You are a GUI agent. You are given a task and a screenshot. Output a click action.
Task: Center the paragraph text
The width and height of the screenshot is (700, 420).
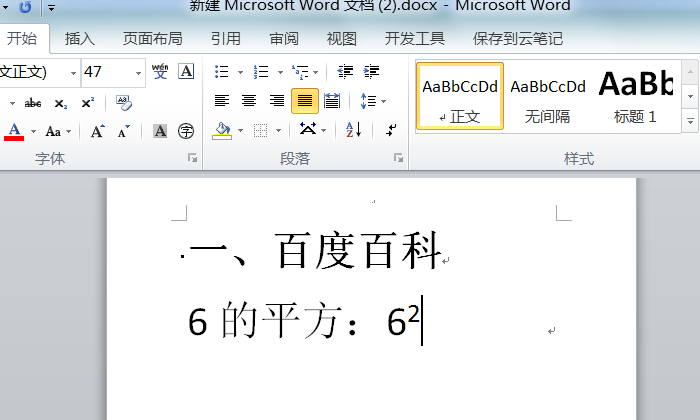[x=249, y=101]
